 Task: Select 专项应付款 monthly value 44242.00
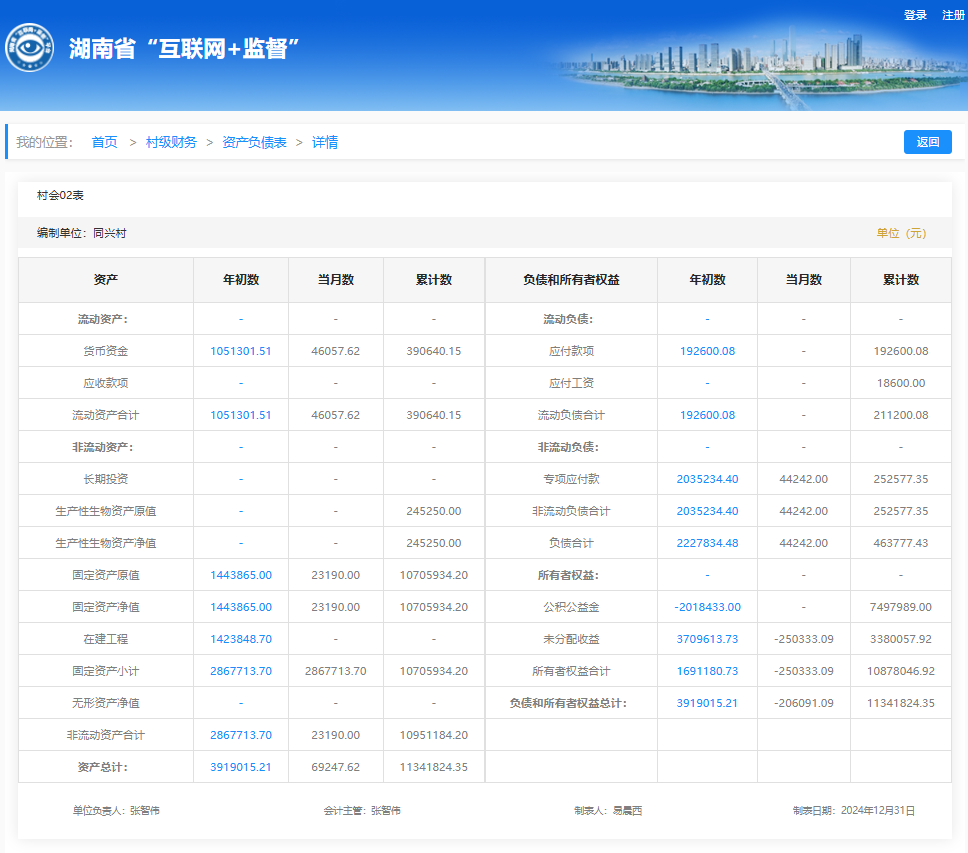coord(803,479)
